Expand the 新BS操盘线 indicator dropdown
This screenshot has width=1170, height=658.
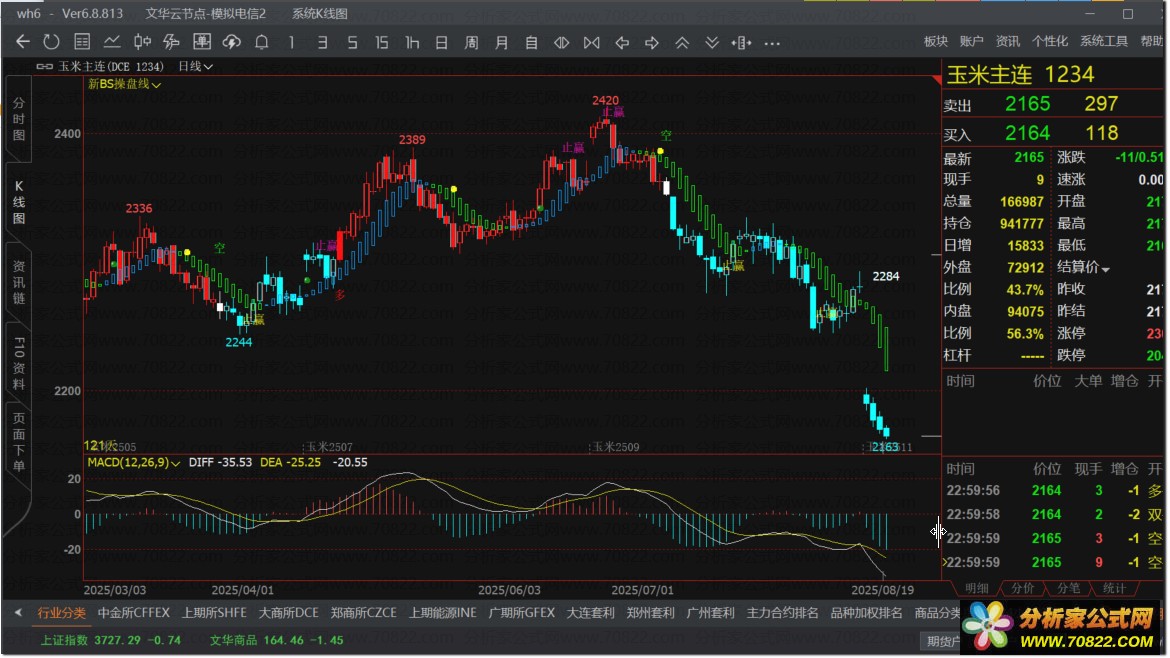[125, 84]
